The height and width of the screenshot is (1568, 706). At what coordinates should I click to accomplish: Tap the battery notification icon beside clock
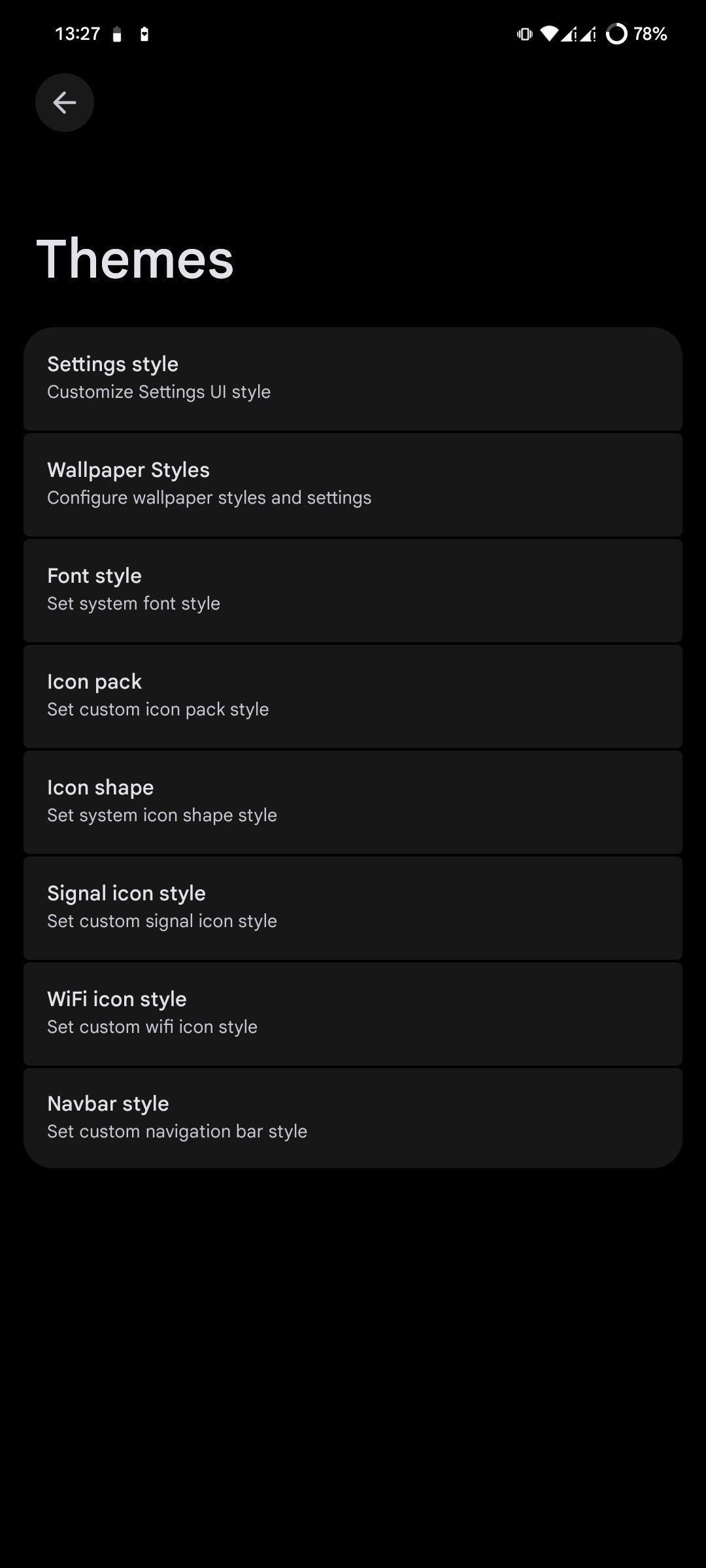tap(117, 35)
